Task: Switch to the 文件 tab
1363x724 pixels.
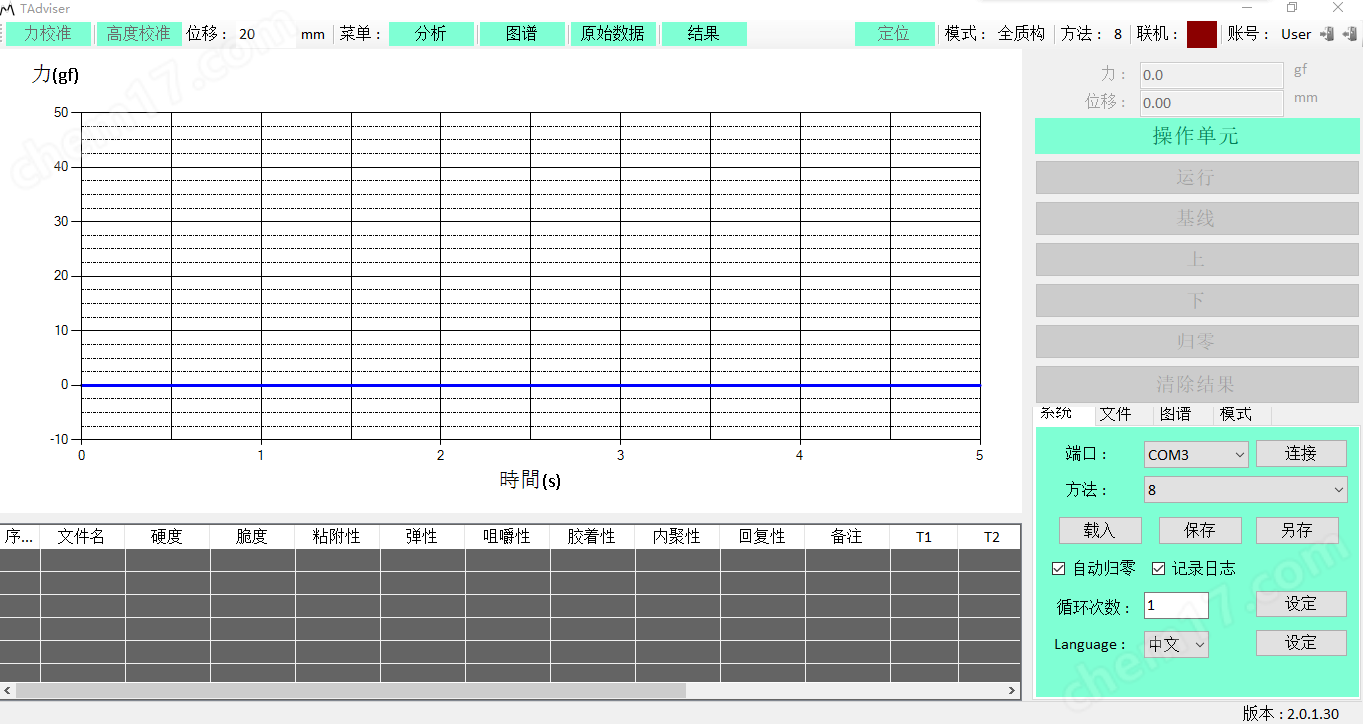Action: point(1117,414)
